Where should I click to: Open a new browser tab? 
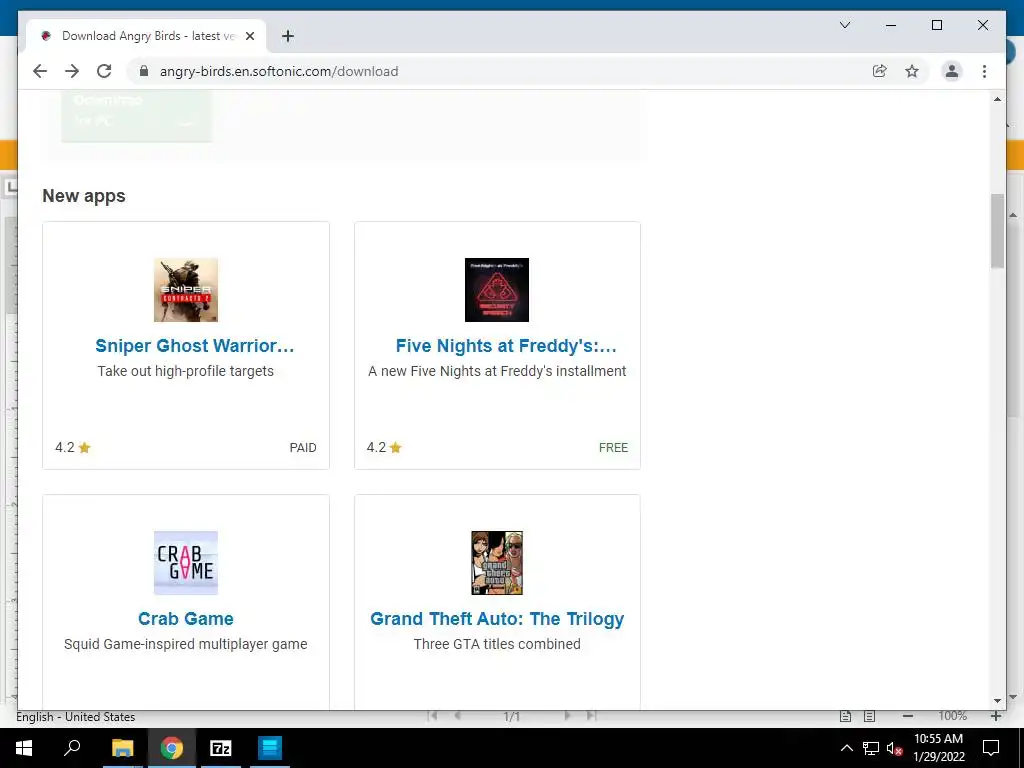click(287, 36)
